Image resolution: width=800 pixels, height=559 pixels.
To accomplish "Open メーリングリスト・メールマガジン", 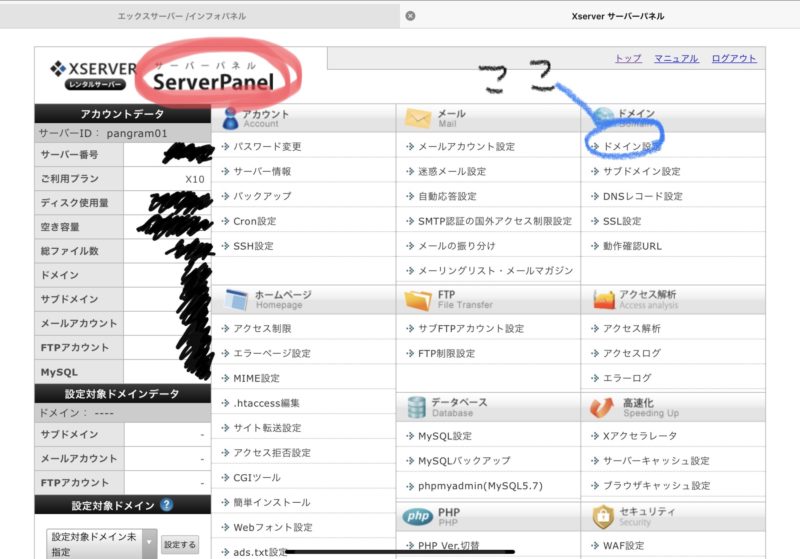I will coord(495,270).
